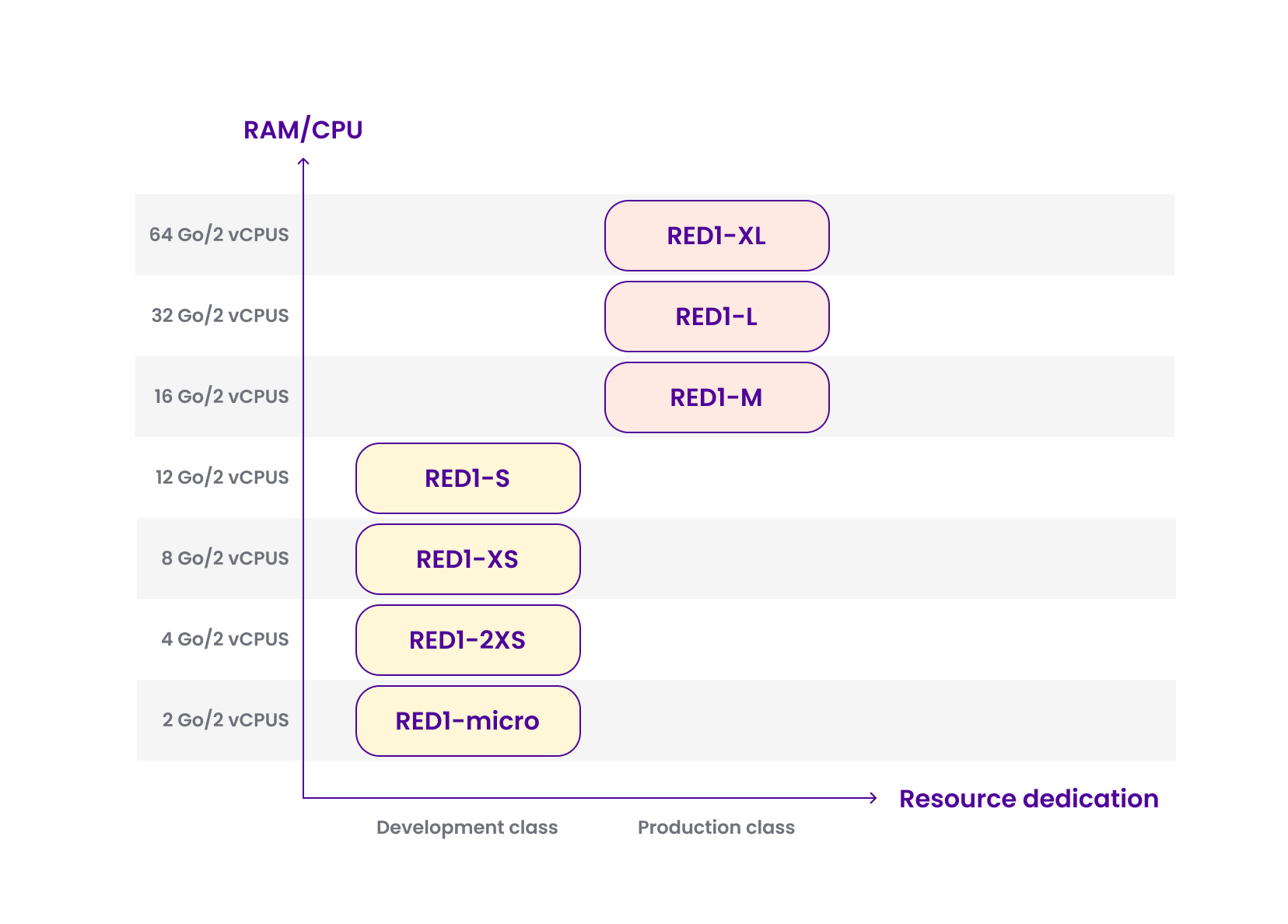Click the 32 Go/2 vCPUS row label

(x=219, y=316)
